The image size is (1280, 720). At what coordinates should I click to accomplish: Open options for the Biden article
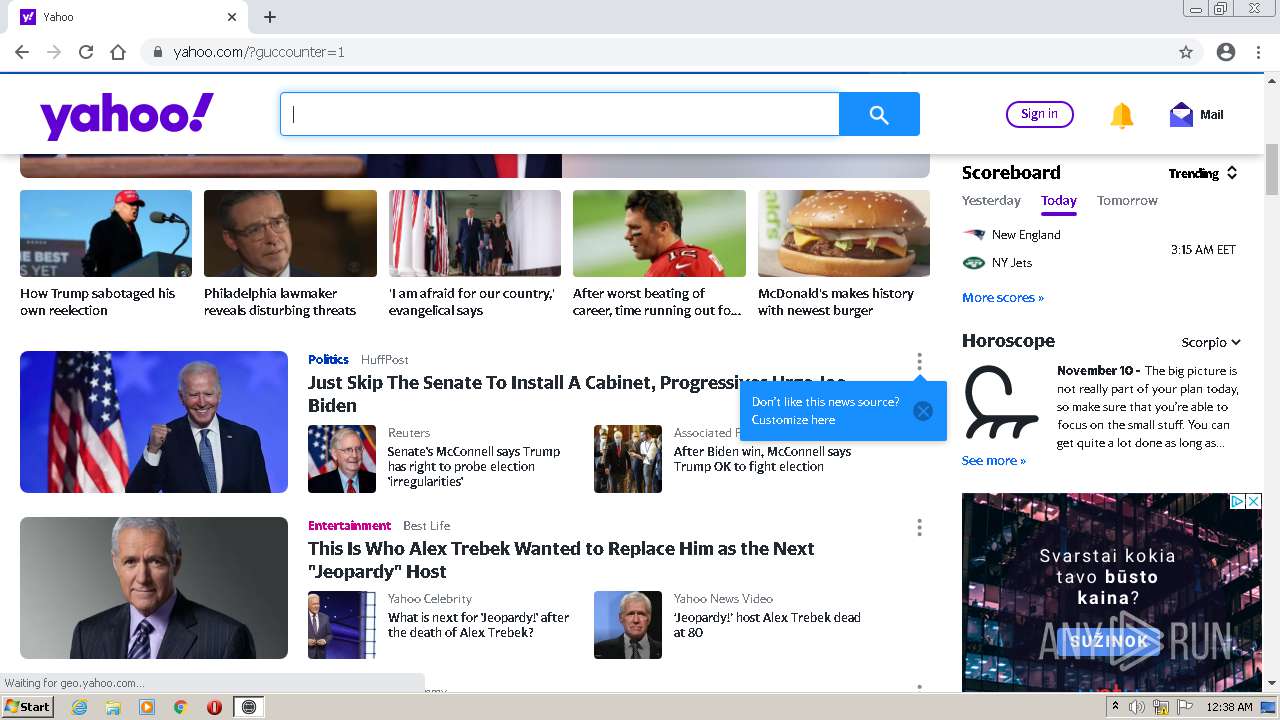tap(919, 361)
